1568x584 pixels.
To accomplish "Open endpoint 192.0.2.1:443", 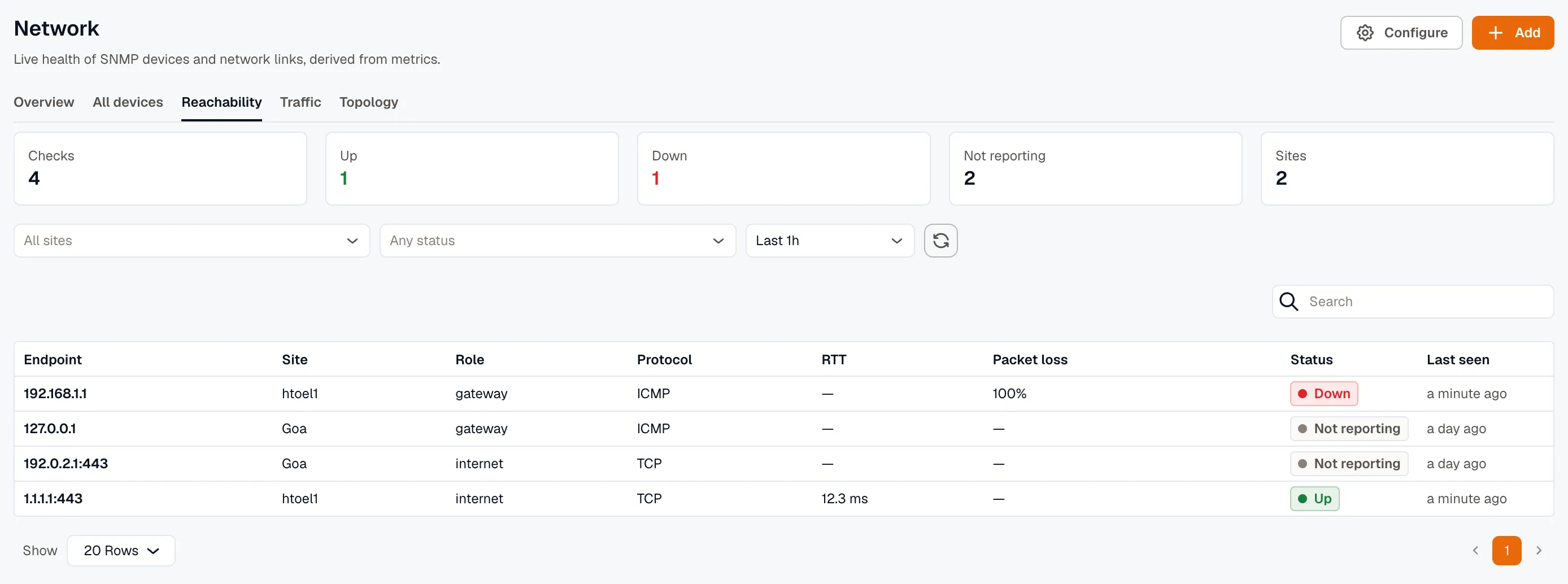I will click(x=66, y=464).
